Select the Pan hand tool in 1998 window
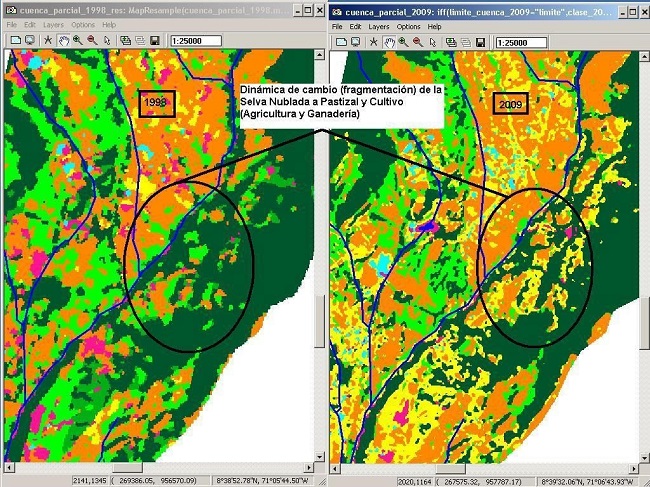 63,41
